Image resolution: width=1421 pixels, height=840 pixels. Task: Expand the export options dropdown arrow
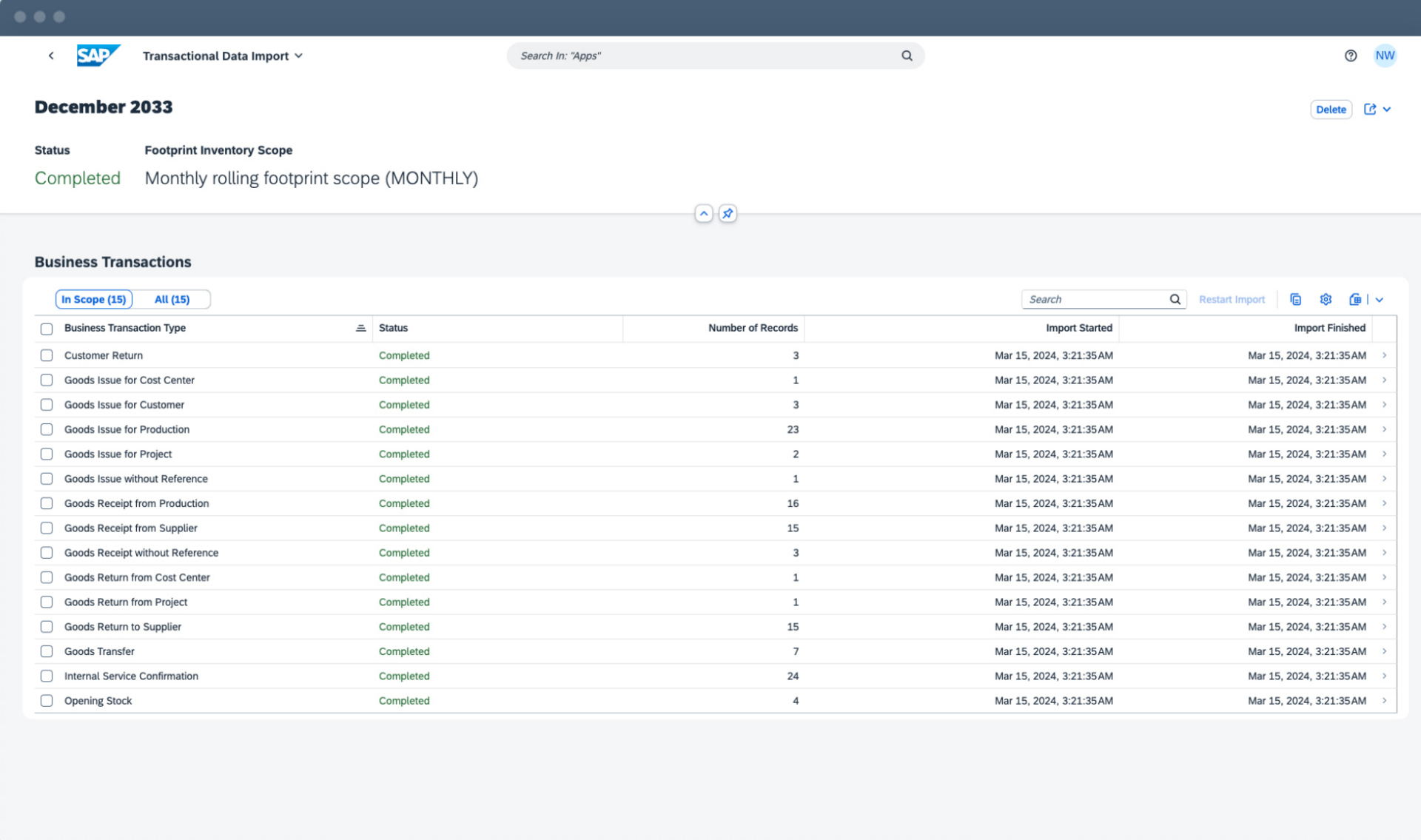1380,299
